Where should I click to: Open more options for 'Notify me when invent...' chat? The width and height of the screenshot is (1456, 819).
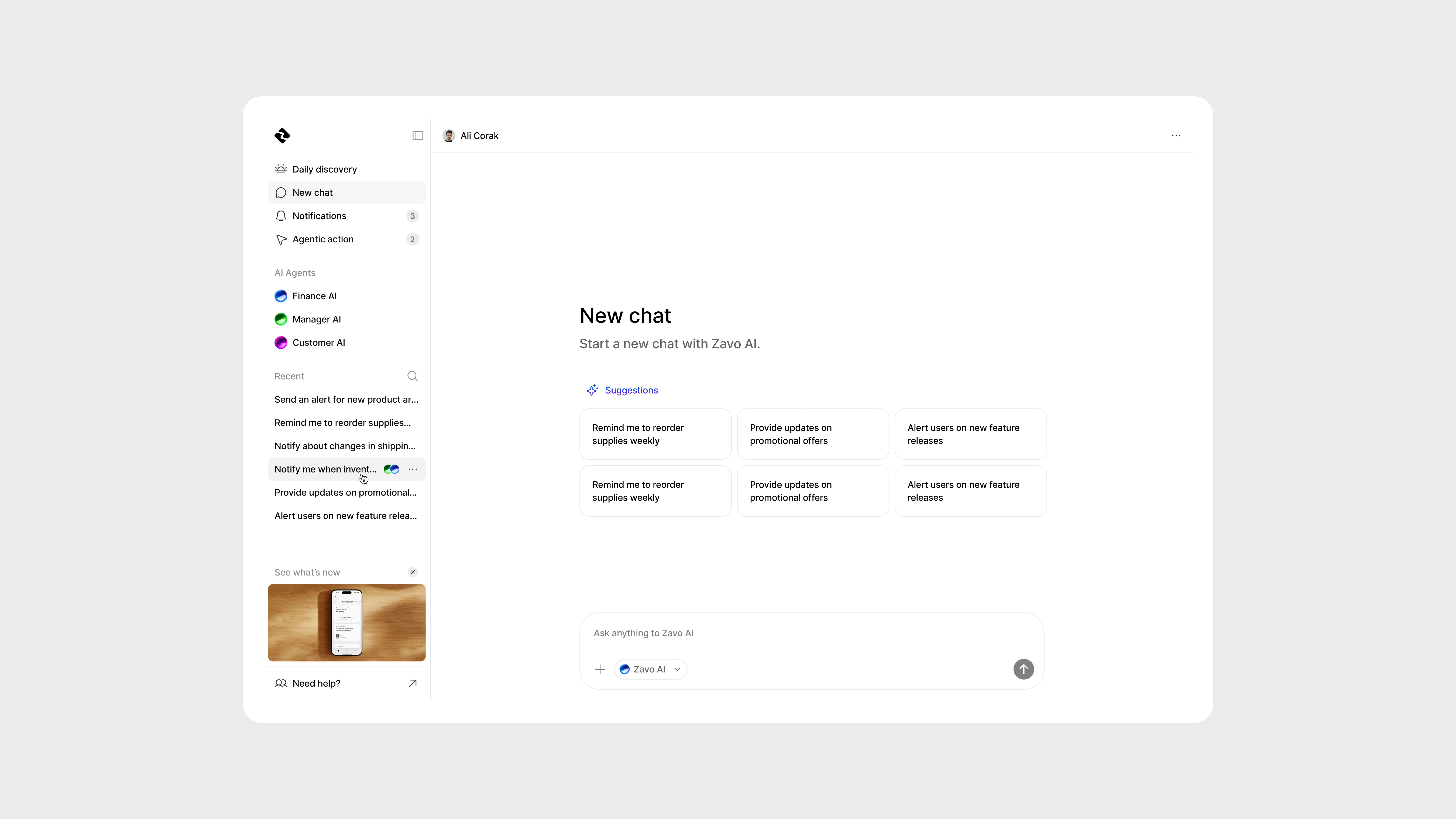[x=413, y=469]
